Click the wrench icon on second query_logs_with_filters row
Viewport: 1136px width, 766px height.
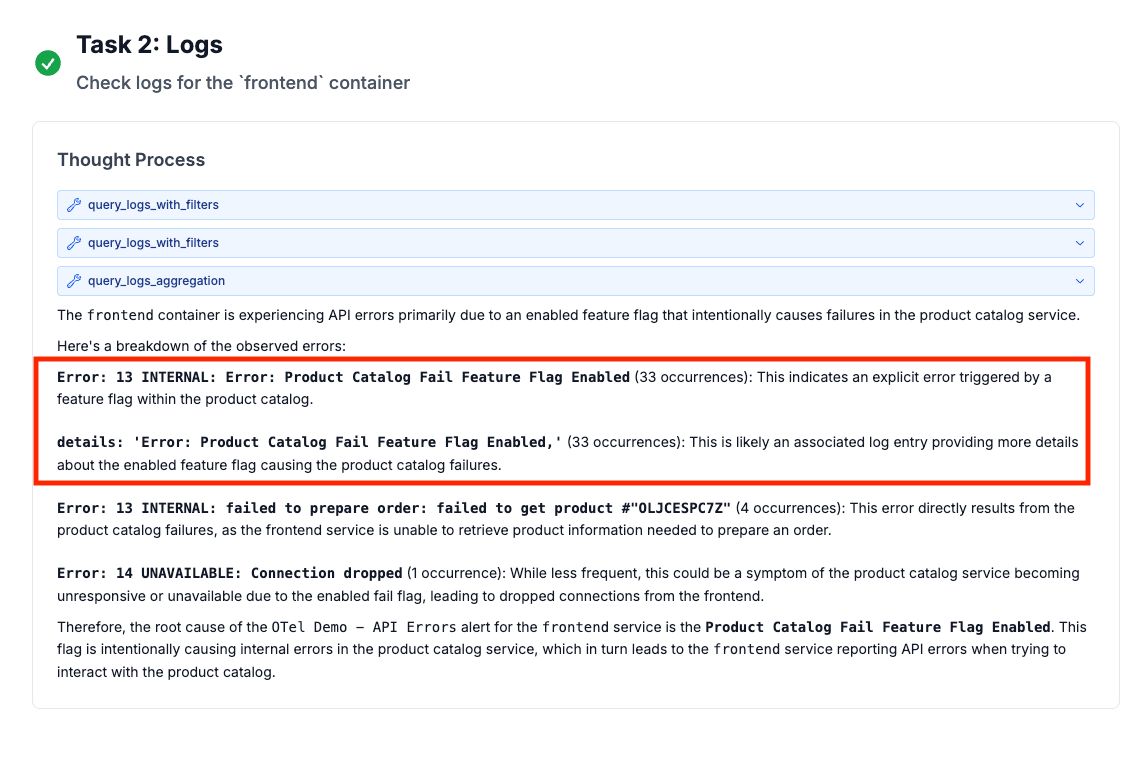click(x=74, y=243)
